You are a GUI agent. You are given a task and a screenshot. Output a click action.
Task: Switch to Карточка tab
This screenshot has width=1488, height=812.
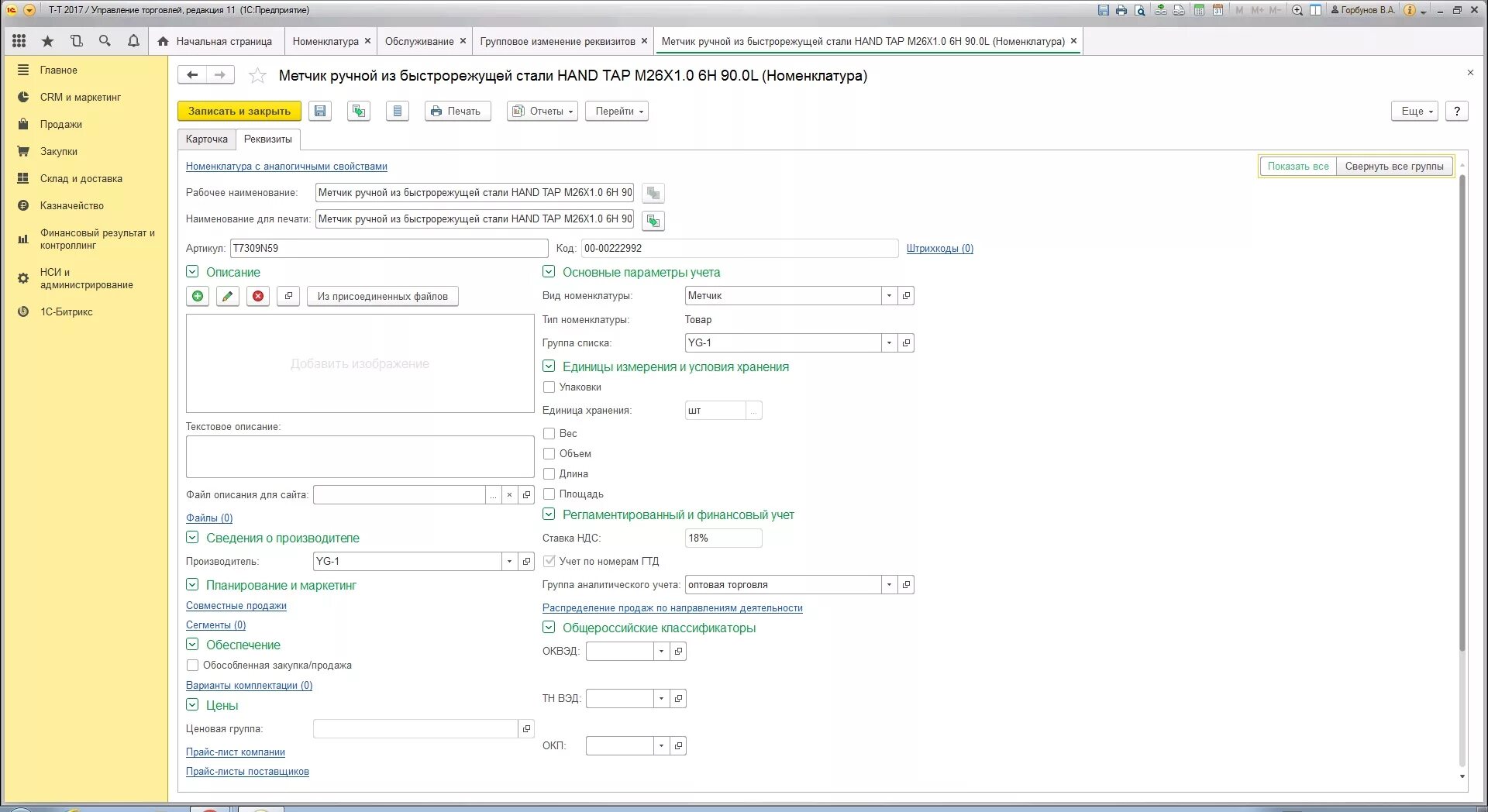click(x=207, y=139)
